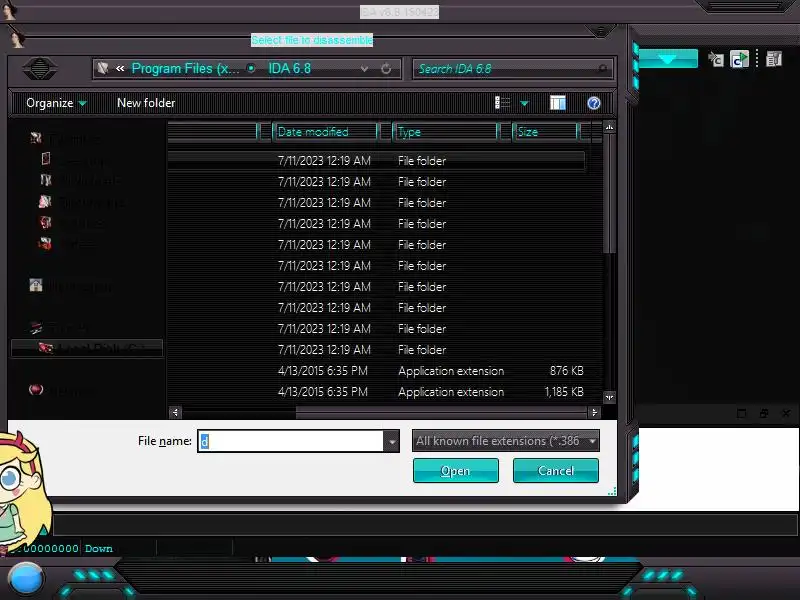Open the All known file extensions combo

[506, 441]
